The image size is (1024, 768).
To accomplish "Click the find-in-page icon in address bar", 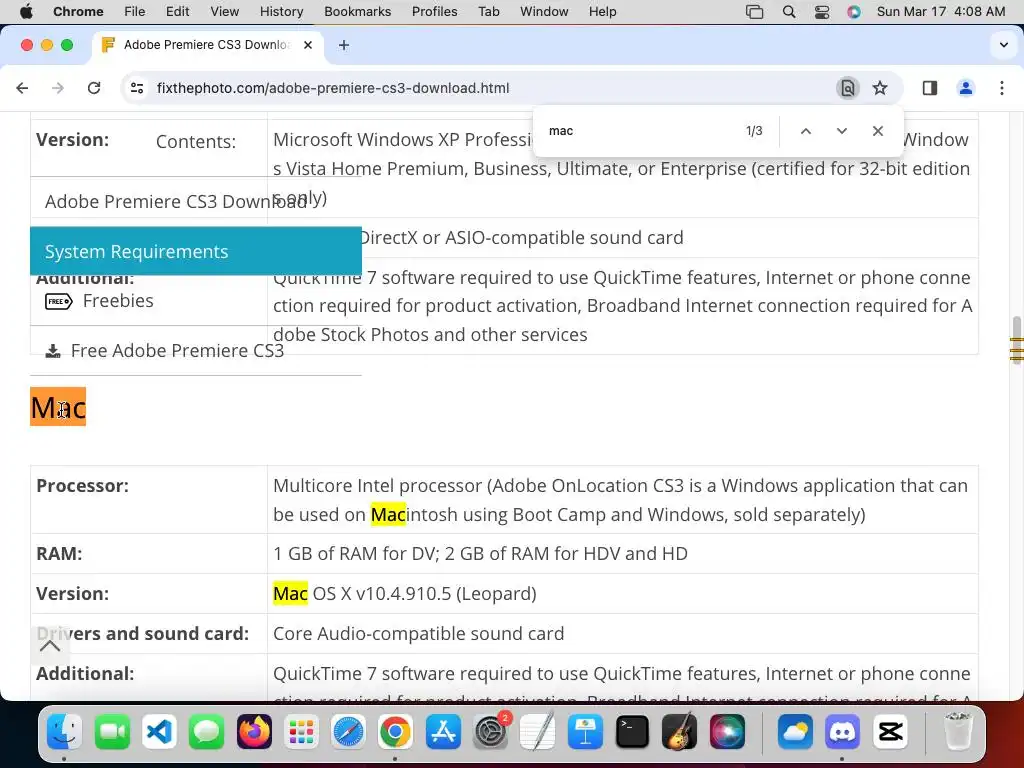I will pos(847,88).
